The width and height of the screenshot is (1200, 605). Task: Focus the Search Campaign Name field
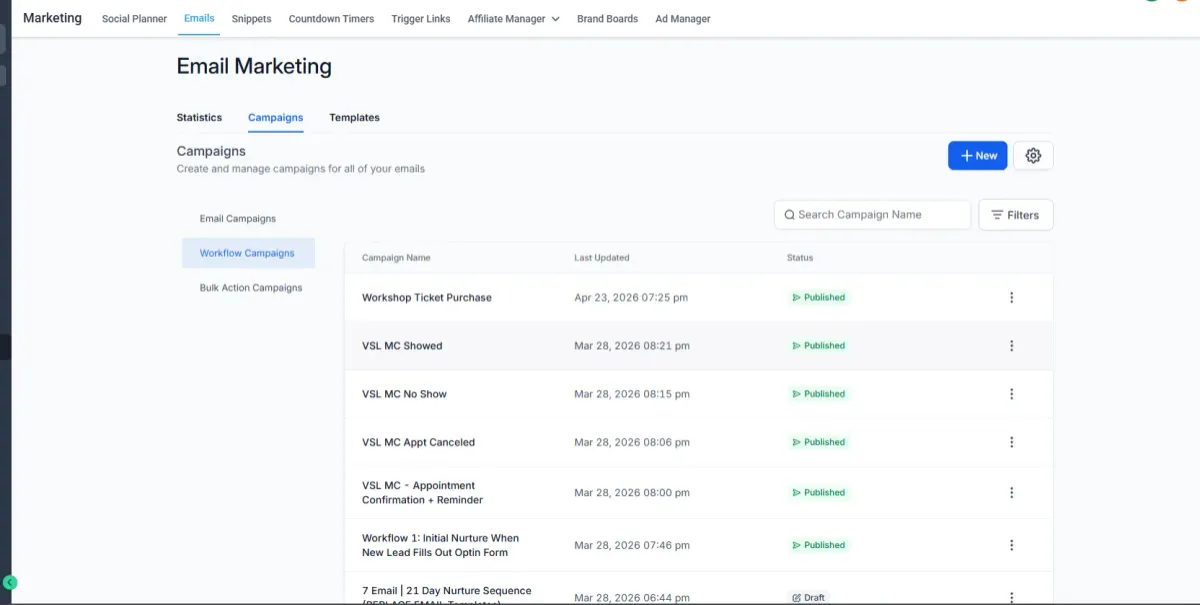point(872,215)
